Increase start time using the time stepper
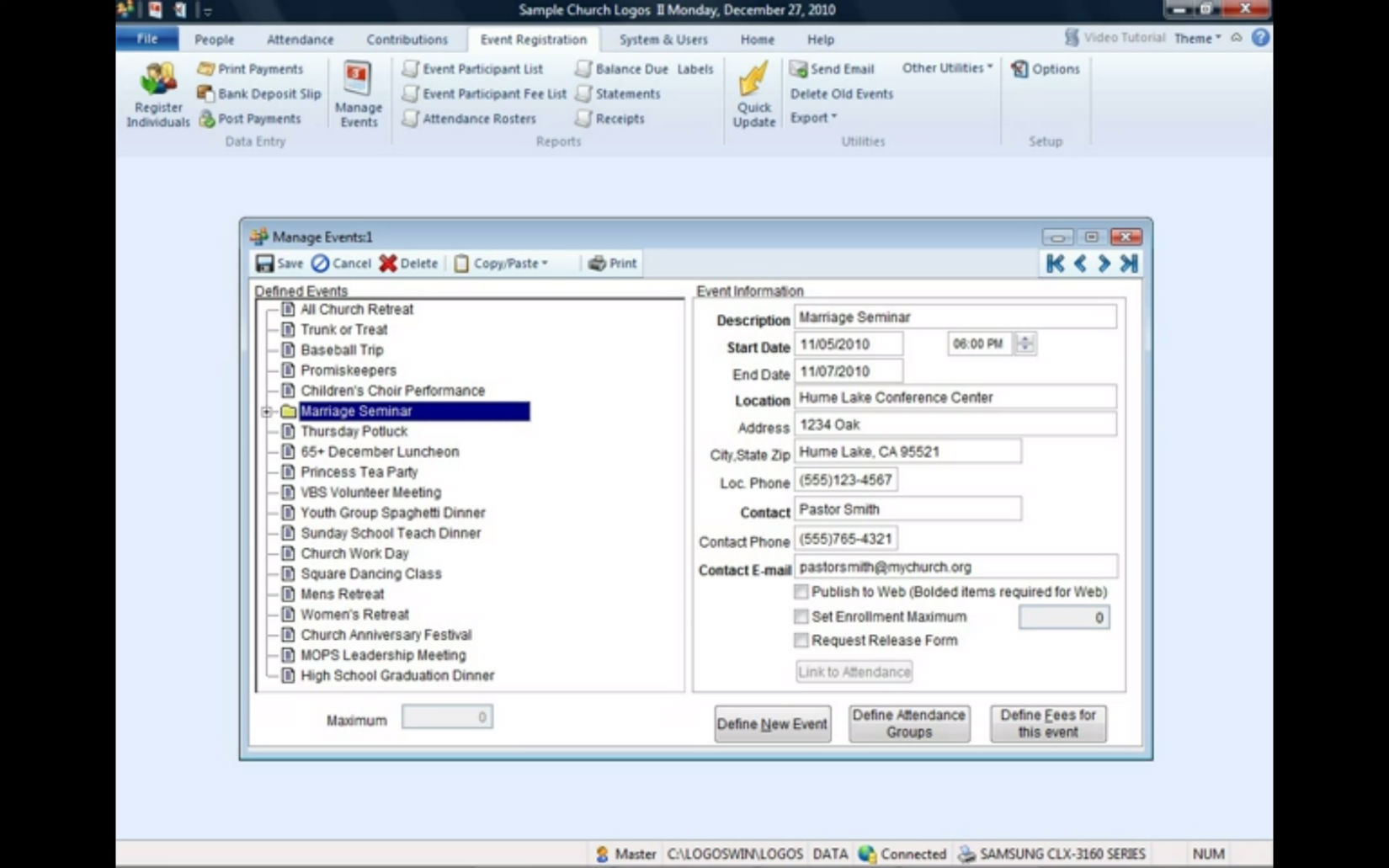The width and height of the screenshot is (1389, 868). (x=1024, y=339)
